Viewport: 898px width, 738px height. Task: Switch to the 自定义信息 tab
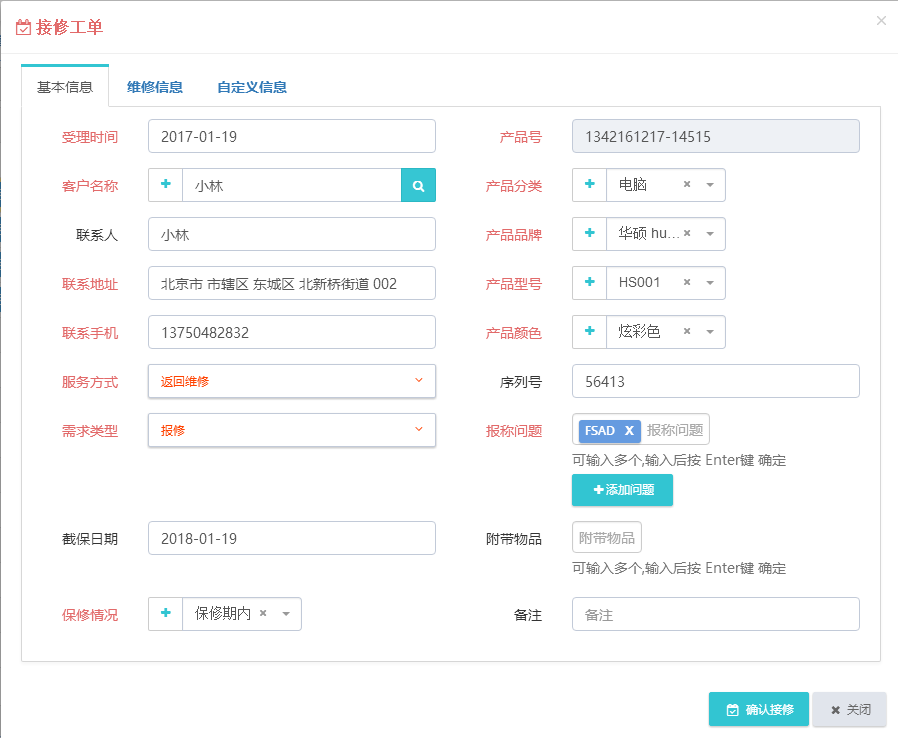252,87
